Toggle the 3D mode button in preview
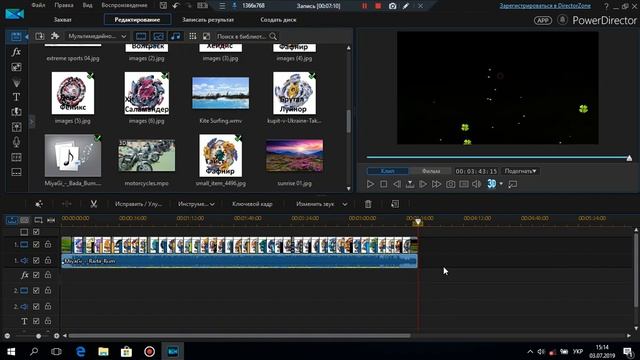Image resolution: width=640 pixels, height=360 pixels. 491,184
